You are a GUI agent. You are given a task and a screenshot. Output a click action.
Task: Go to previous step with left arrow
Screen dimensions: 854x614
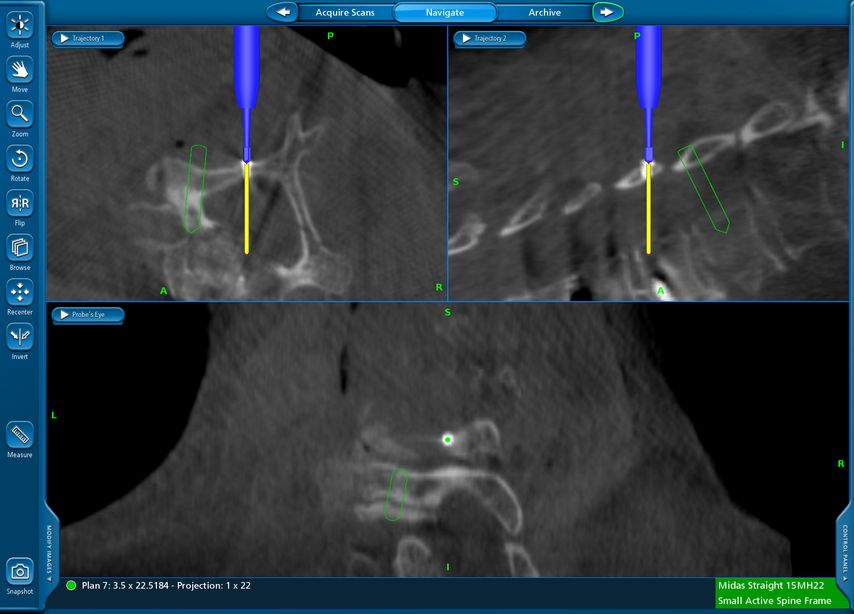click(x=284, y=12)
